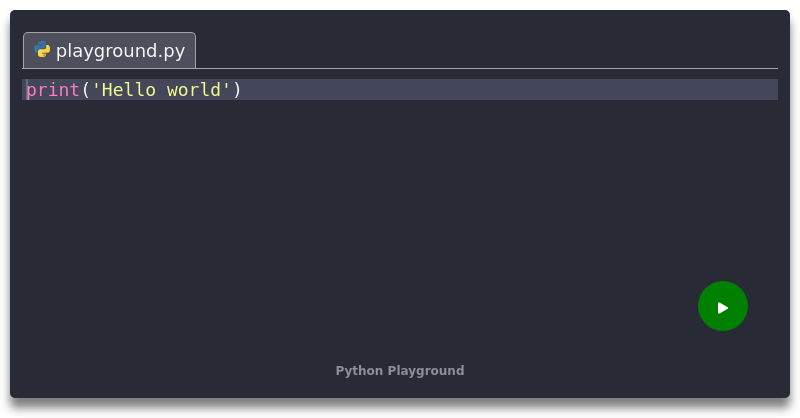Click the print keyword in the code
Viewport: 800px width, 418px height.
(x=53, y=90)
